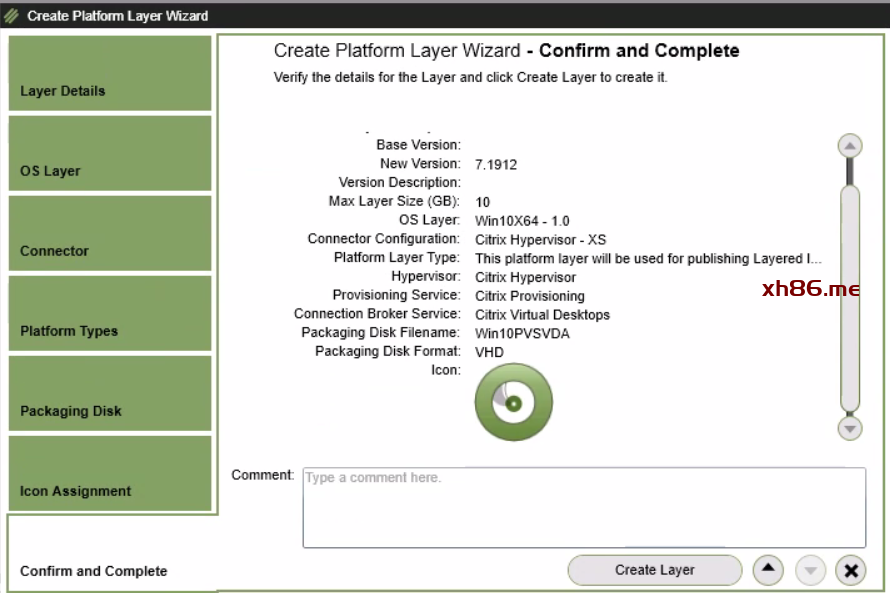Select the Confirm and Complete tab
Viewport: 890px width, 593px height.
[x=110, y=554]
